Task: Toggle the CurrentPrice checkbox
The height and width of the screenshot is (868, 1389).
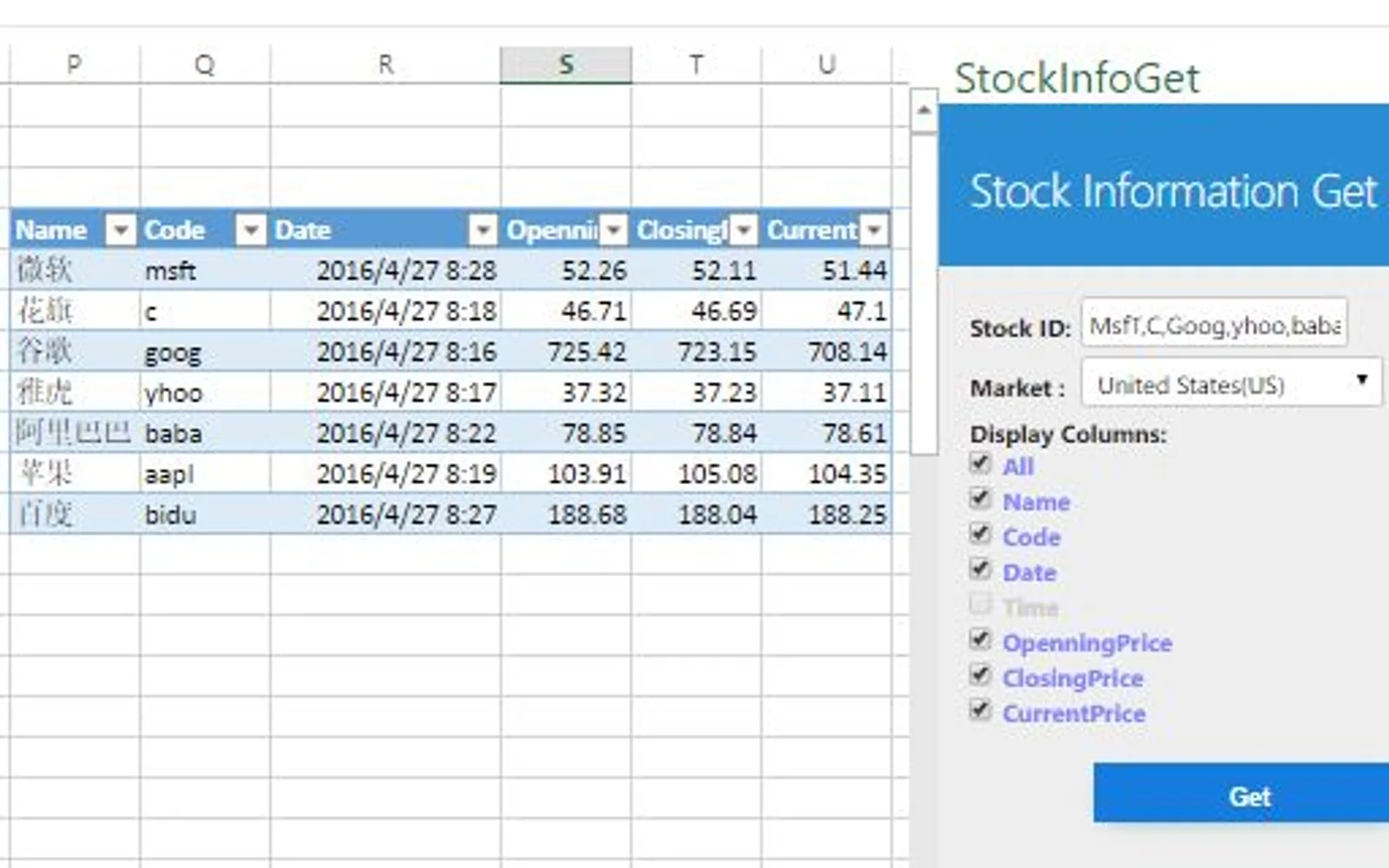Action: tap(980, 711)
